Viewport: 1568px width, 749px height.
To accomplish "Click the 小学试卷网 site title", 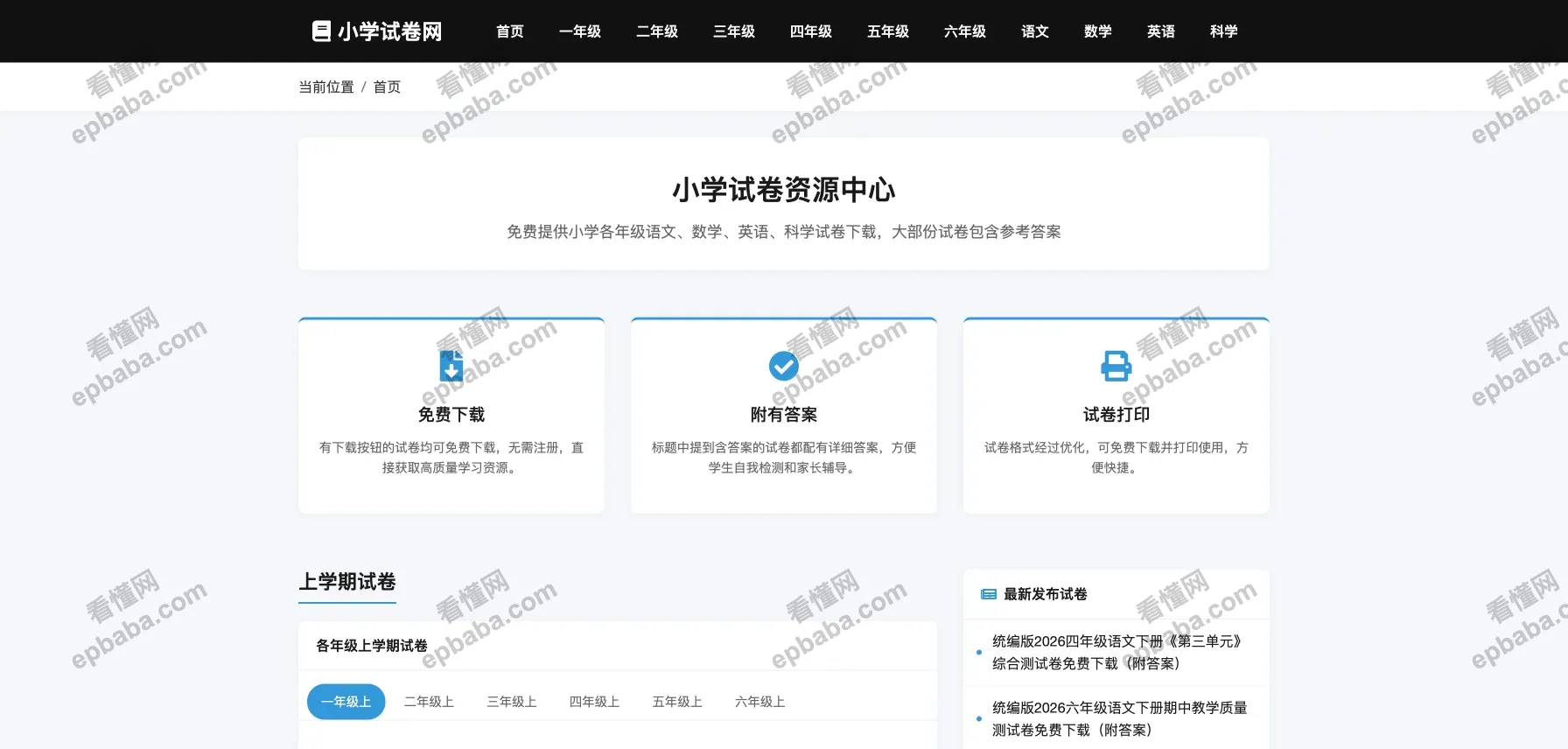I will point(390,31).
